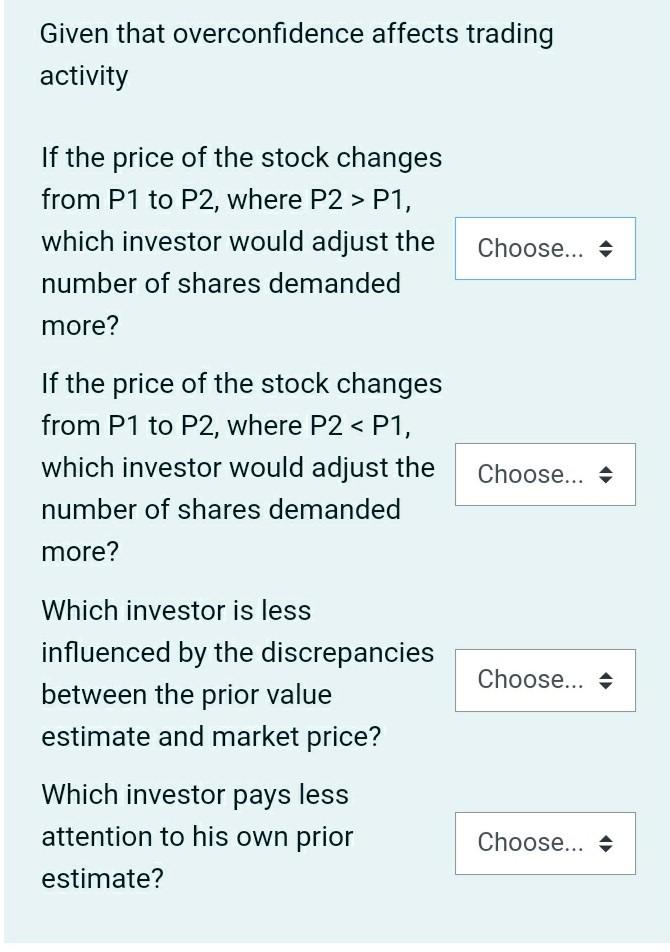Click the up-down arrow icon on the first dropdown
Viewport: 670px width, 952px height.
pos(607,248)
